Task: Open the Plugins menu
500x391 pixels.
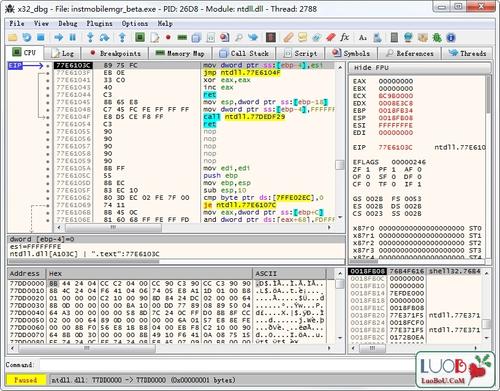Action: click(x=99, y=23)
